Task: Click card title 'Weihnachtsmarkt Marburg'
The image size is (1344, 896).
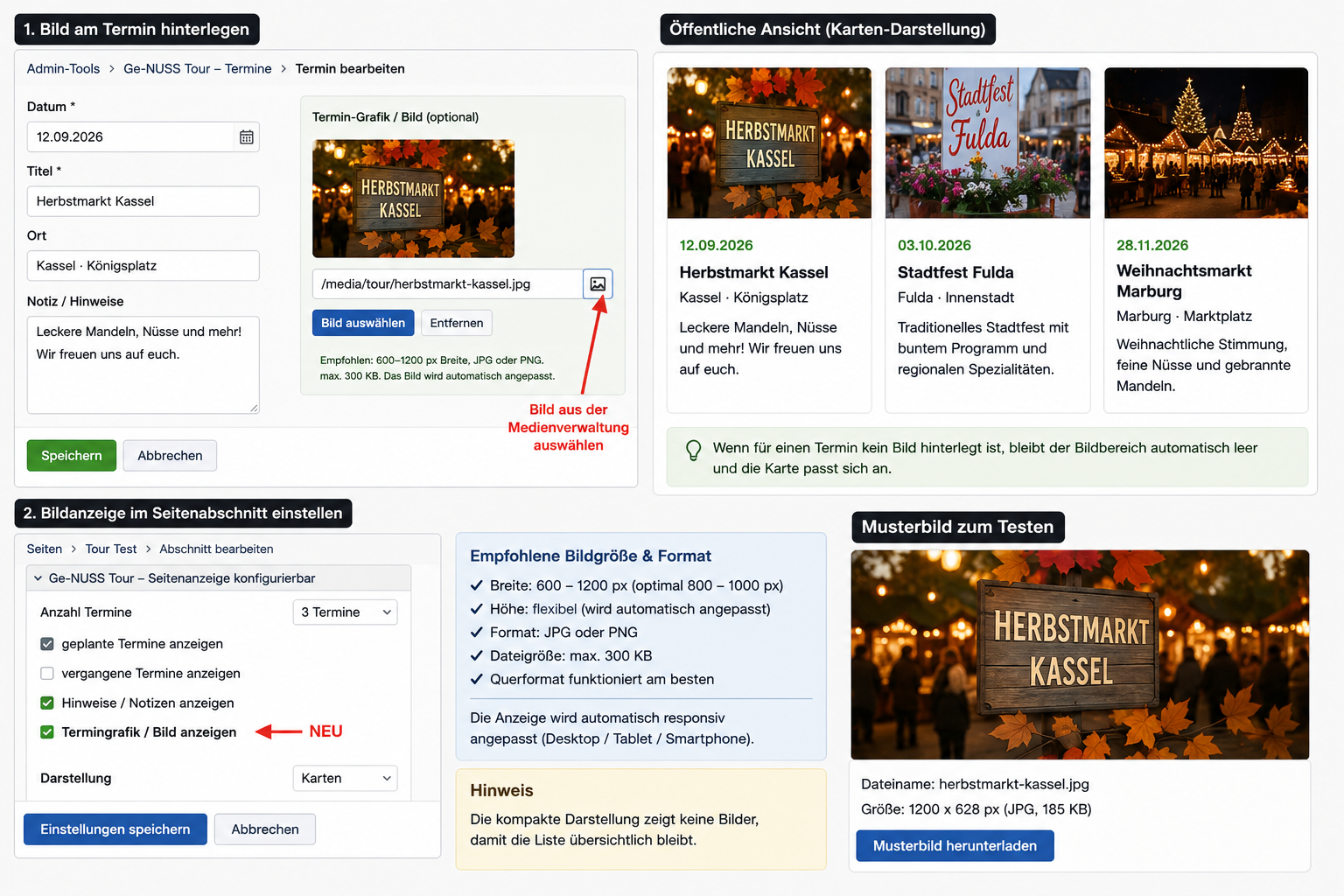Action: tap(1184, 282)
